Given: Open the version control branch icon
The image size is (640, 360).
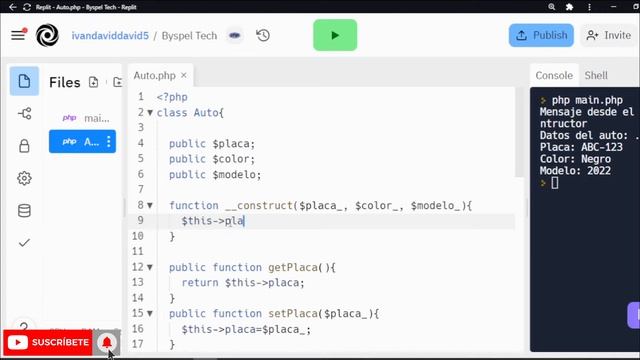Looking at the screenshot, I should point(24,113).
